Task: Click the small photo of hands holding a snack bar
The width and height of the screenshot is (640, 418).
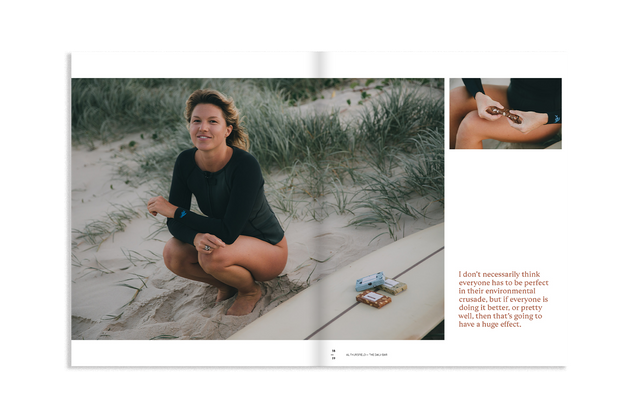Action: coord(505,113)
